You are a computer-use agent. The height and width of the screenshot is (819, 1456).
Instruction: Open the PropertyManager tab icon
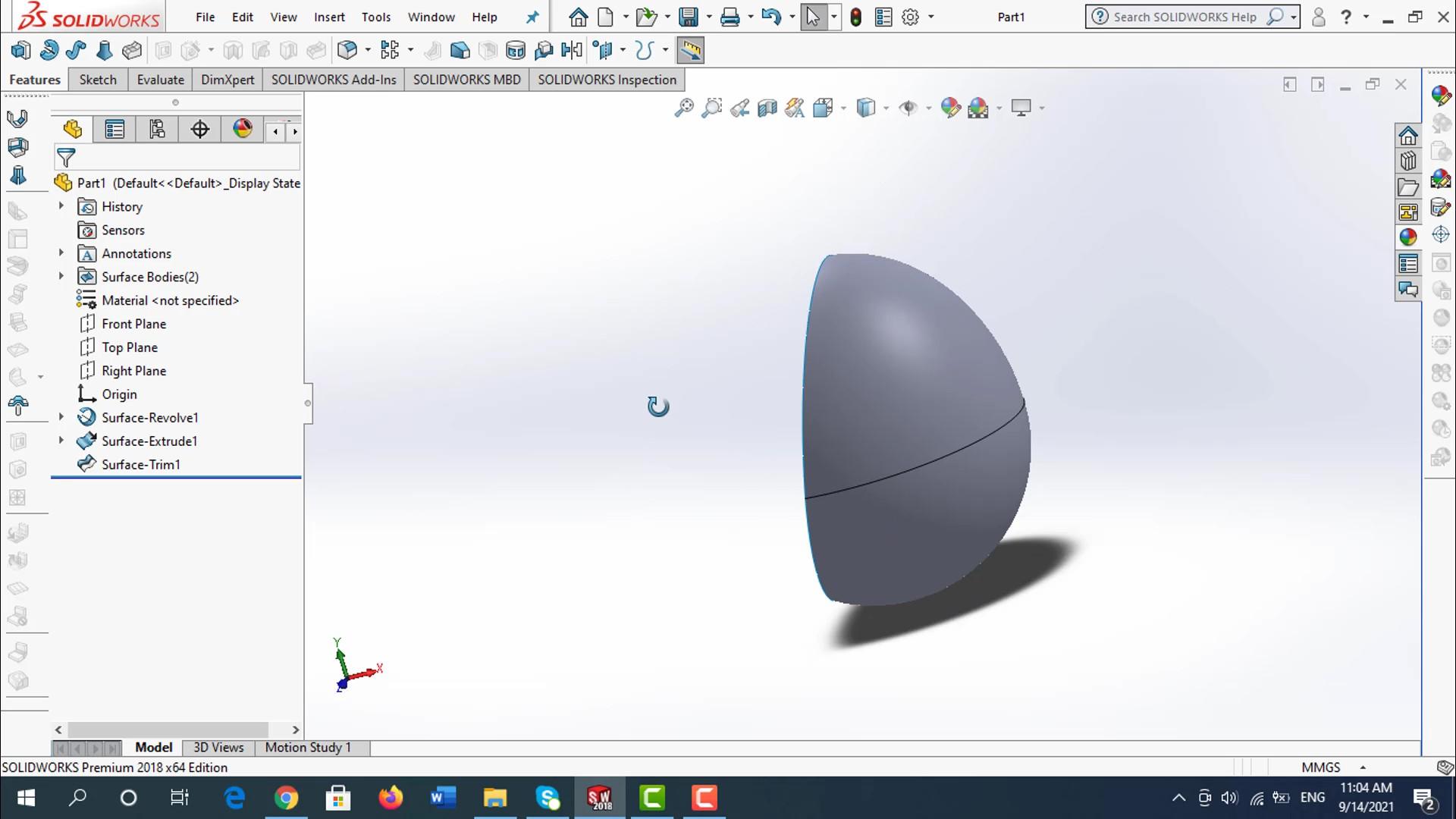click(x=115, y=130)
